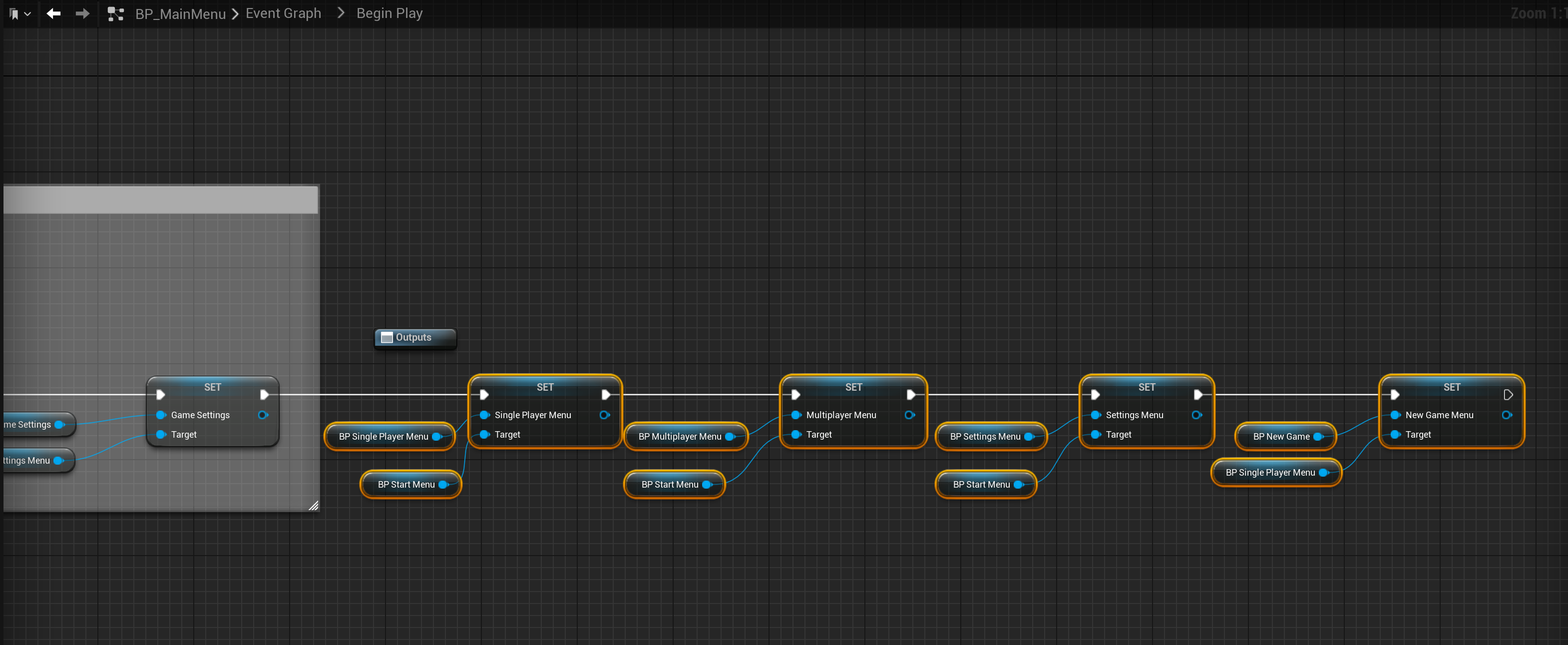Click the bookmarks icon in the top bar
The image size is (1568, 645).
(13, 13)
